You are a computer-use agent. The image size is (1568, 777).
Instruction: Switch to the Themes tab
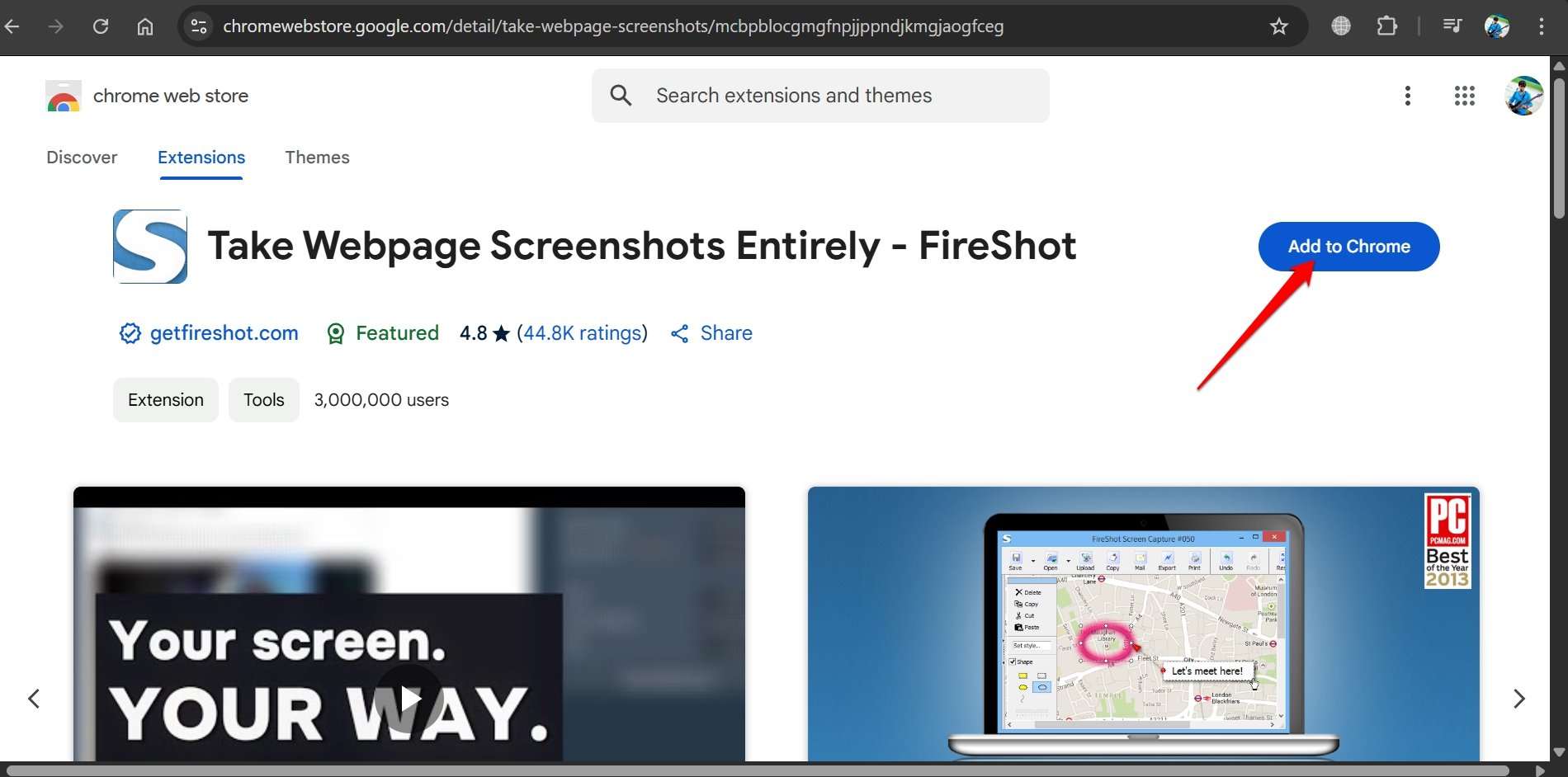coord(317,158)
